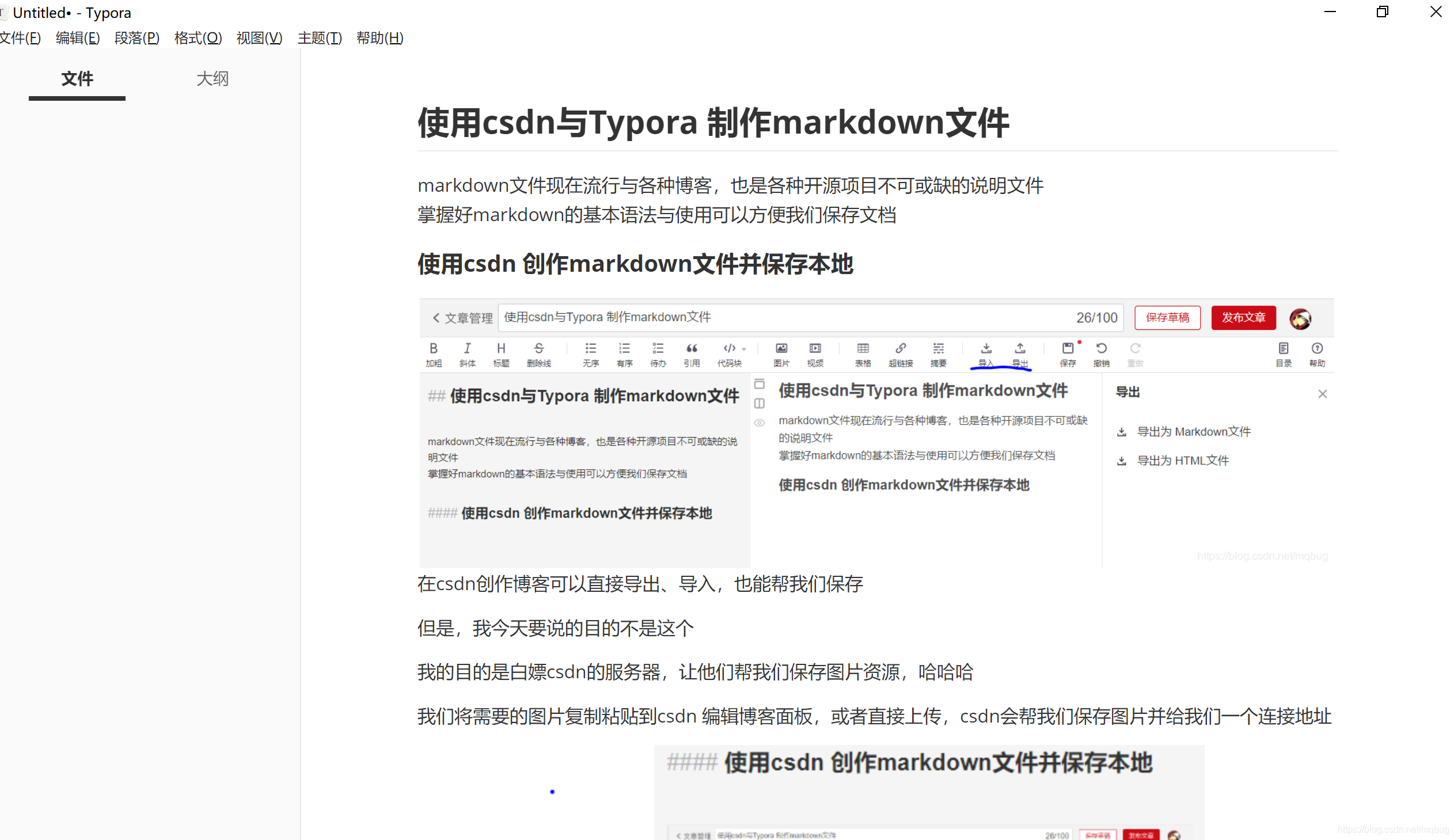The width and height of the screenshot is (1454, 840).
Task: Click the second embedded screenshot at bottom
Action: (929, 793)
